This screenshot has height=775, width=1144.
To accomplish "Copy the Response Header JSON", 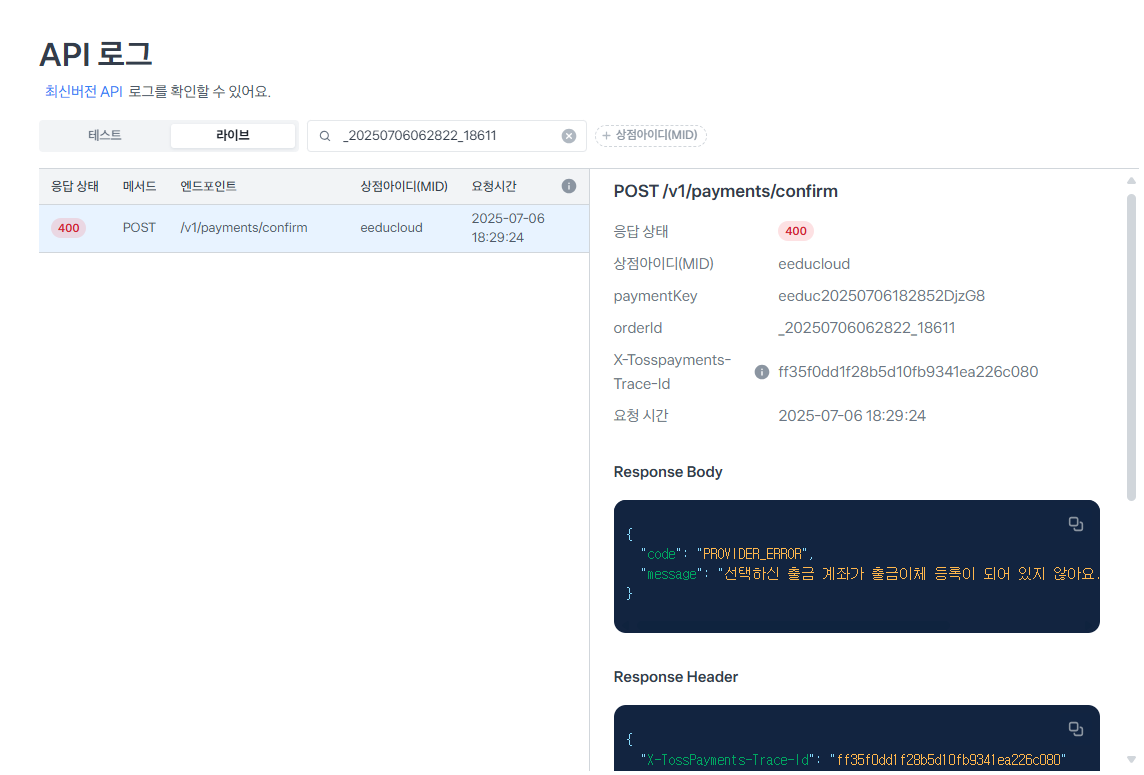I will tap(1075, 729).
